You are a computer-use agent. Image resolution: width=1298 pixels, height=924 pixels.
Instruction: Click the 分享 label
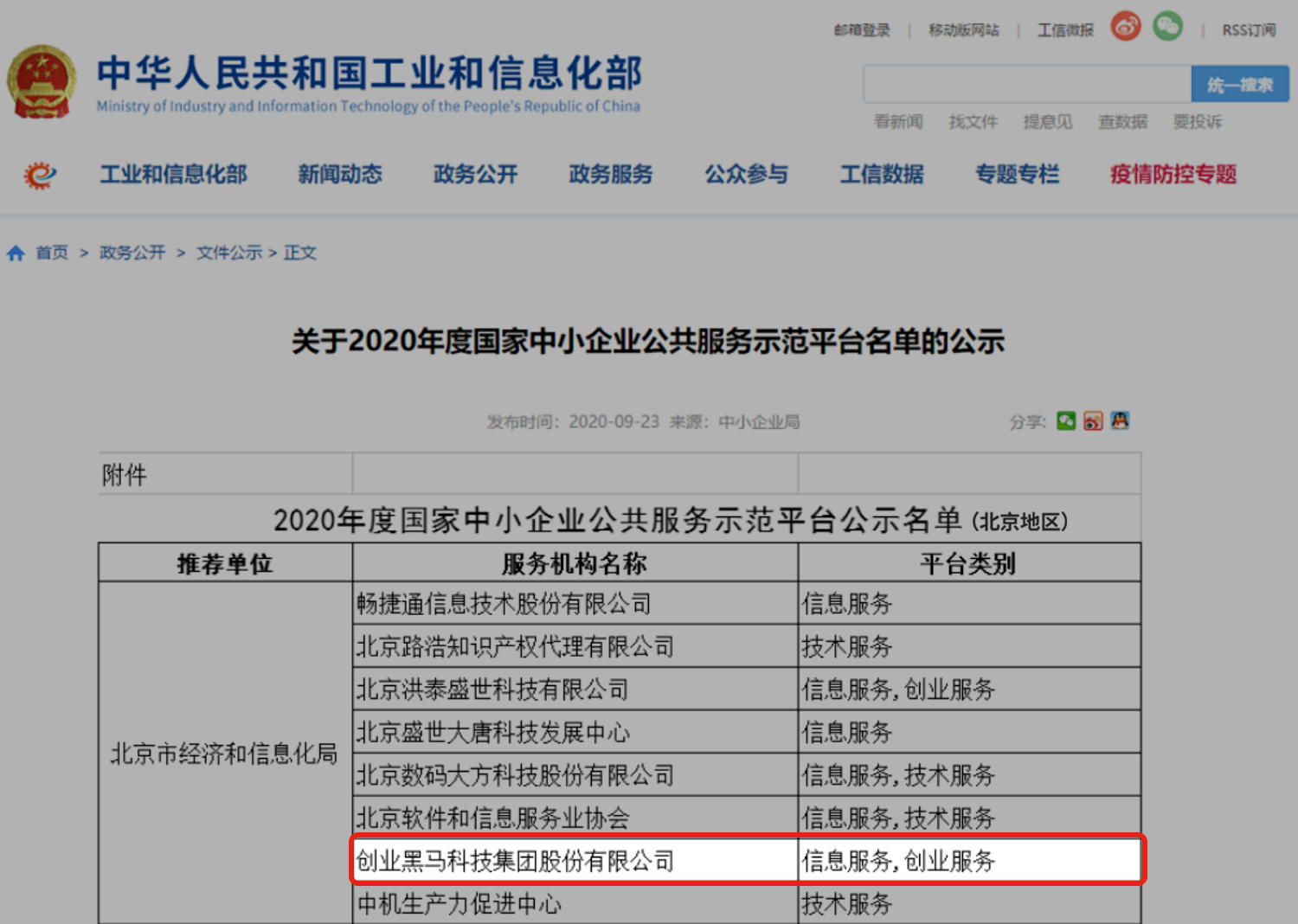1028,422
